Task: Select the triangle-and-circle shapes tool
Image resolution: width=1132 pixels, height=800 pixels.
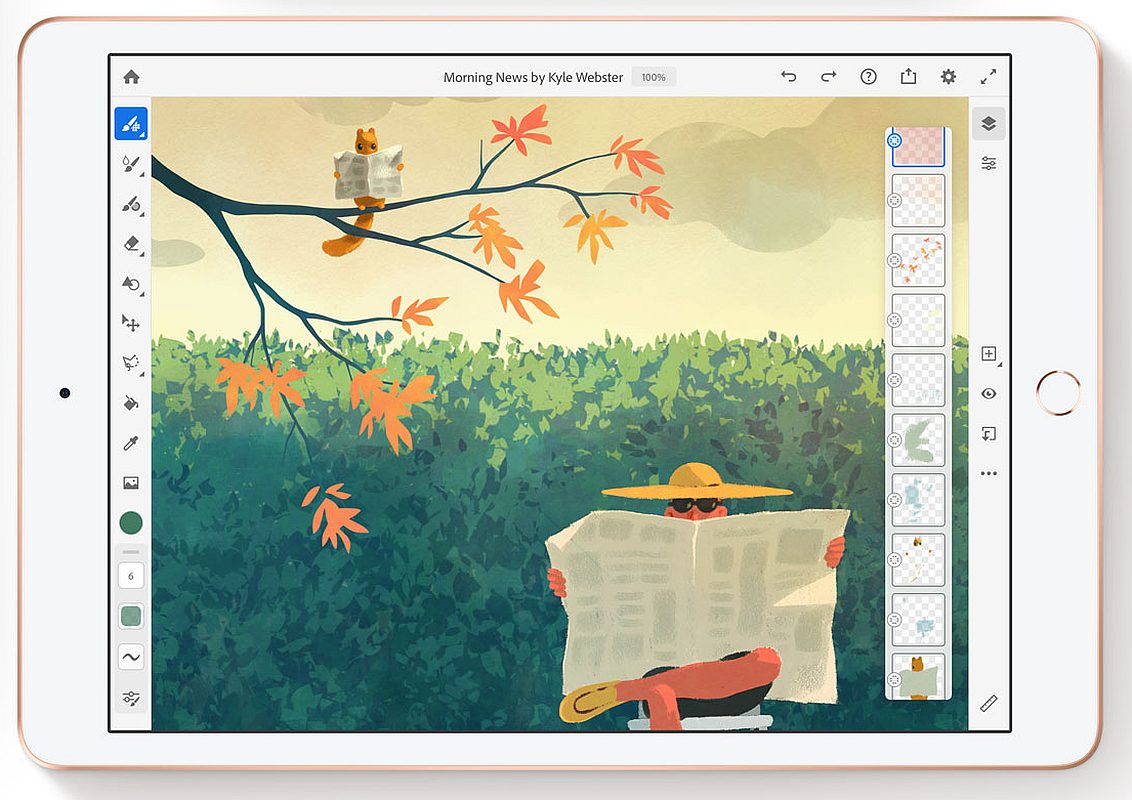Action: click(x=131, y=284)
